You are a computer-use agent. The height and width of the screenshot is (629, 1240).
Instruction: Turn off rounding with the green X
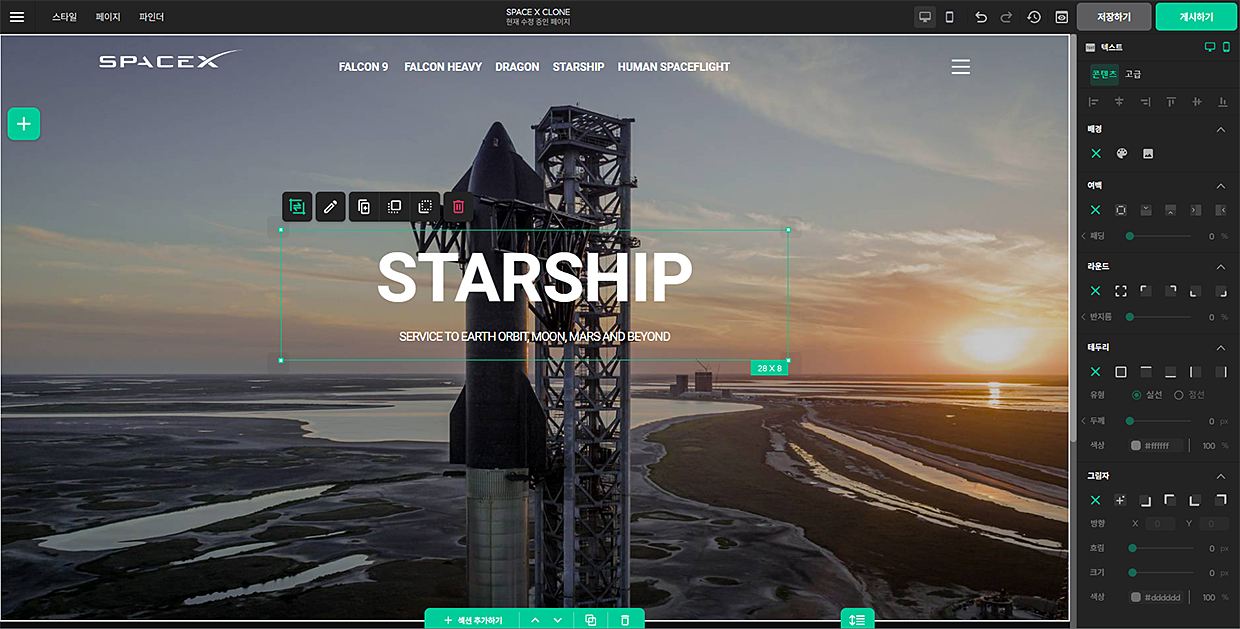click(1095, 291)
